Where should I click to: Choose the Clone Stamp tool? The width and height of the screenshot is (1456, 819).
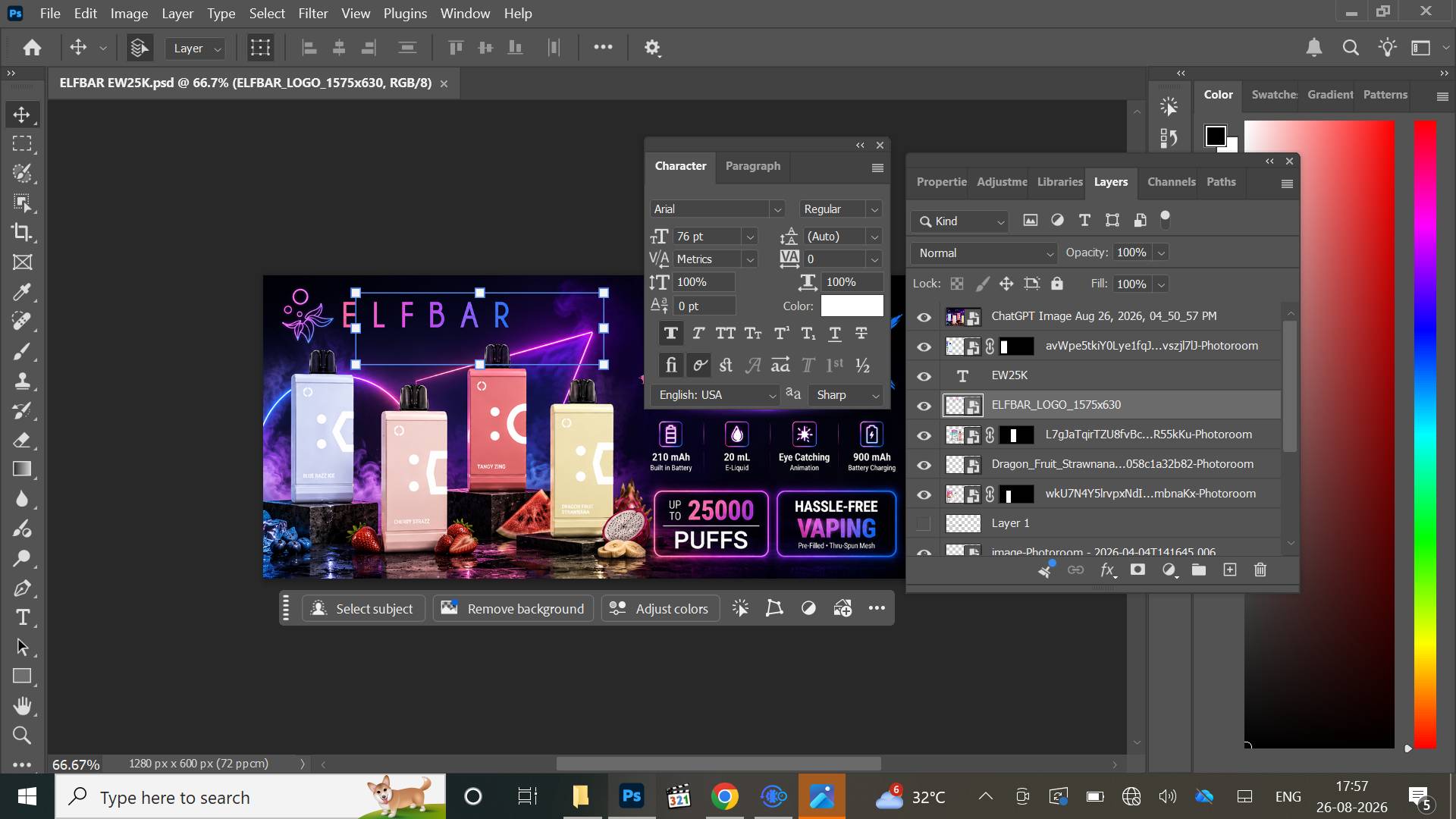pos(22,381)
